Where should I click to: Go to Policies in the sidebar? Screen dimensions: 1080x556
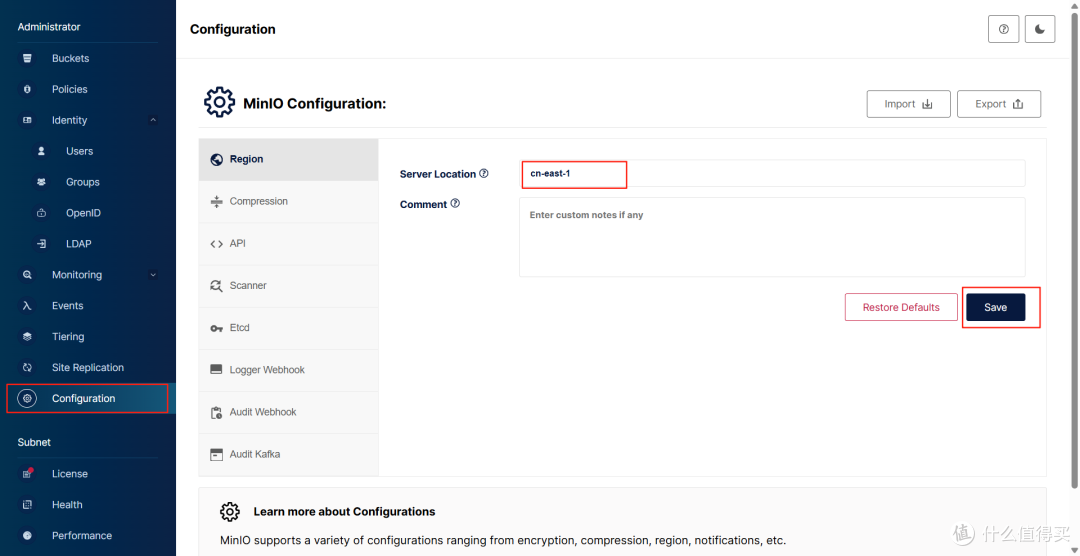click(70, 90)
